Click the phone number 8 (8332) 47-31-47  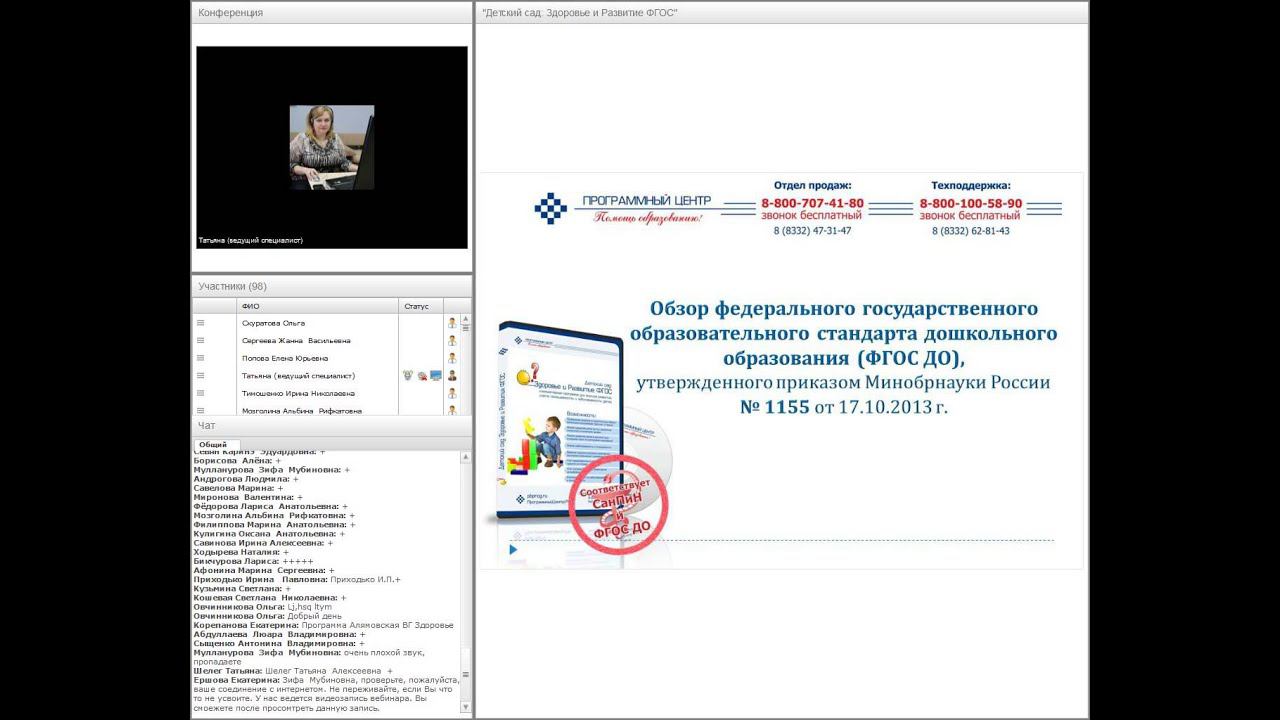pyautogui.click(x=812, y=231)
